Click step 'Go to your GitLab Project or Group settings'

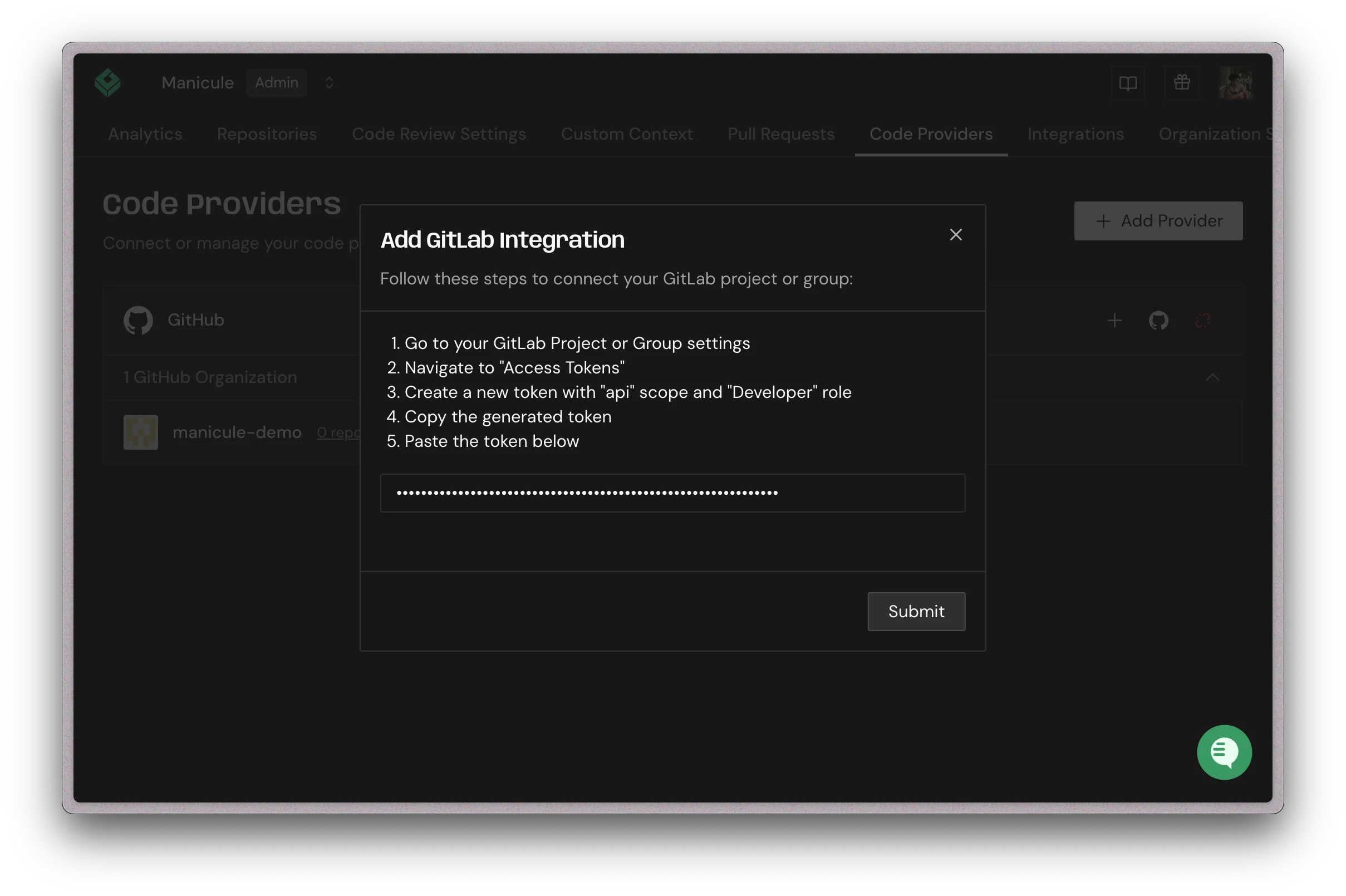point(577,343)
